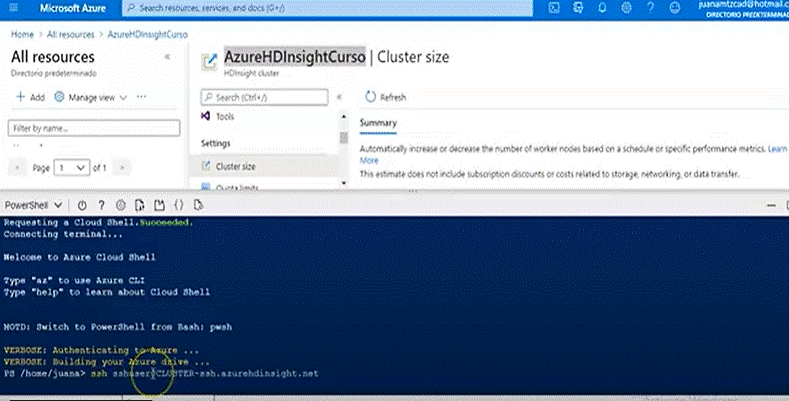Image resolution: width=789 pixels, height=401 pixels.
Task: Click Upload/Download files icon in Cloud Shell
Action: 140,205
